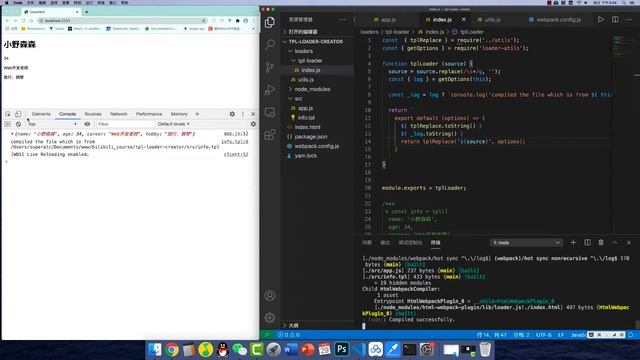640x360 pixels.
Task: Clear the DevTools console
Action: [x=18, y=124]
